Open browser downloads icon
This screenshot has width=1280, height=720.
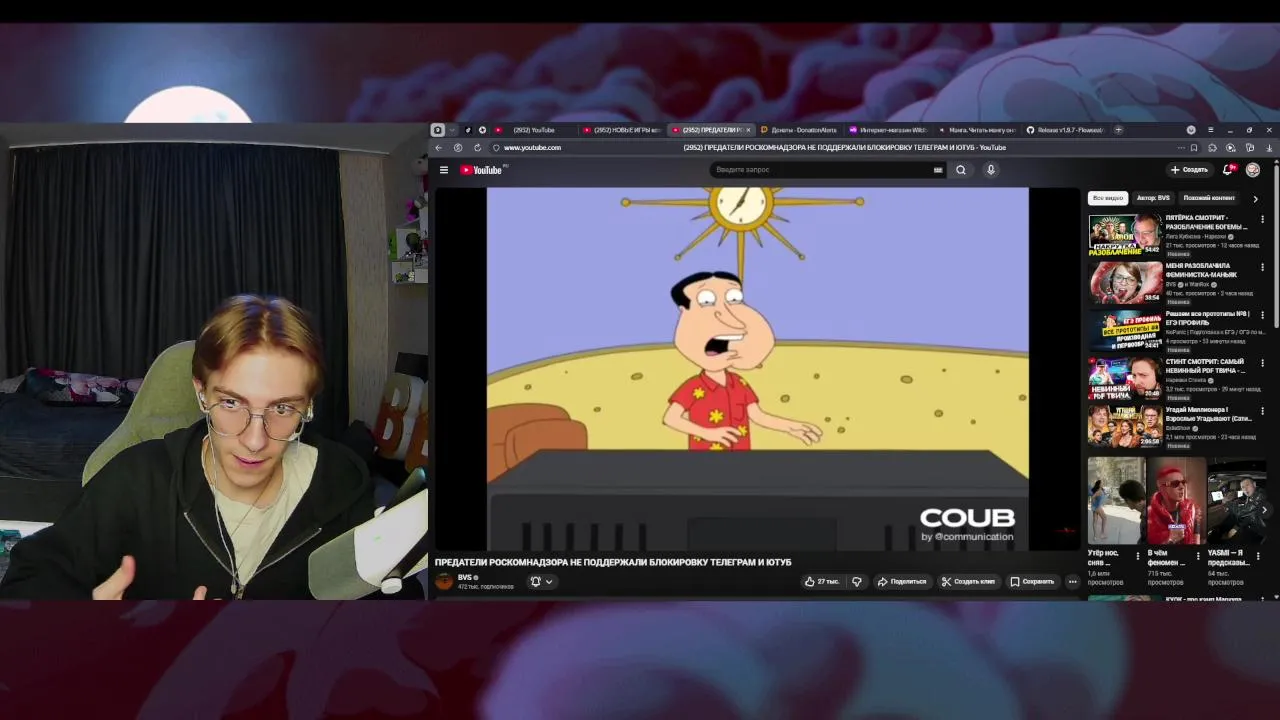1269,148
